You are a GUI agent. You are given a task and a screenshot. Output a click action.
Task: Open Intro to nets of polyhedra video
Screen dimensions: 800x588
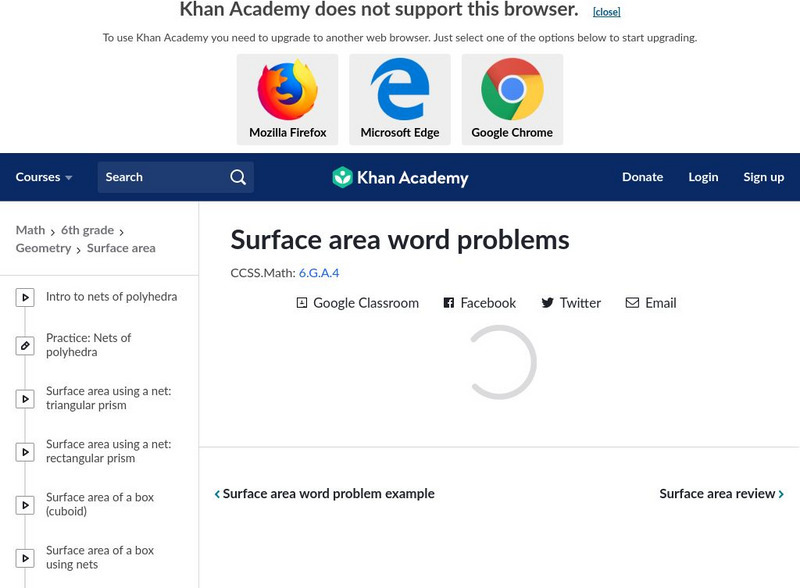[111, 297]
